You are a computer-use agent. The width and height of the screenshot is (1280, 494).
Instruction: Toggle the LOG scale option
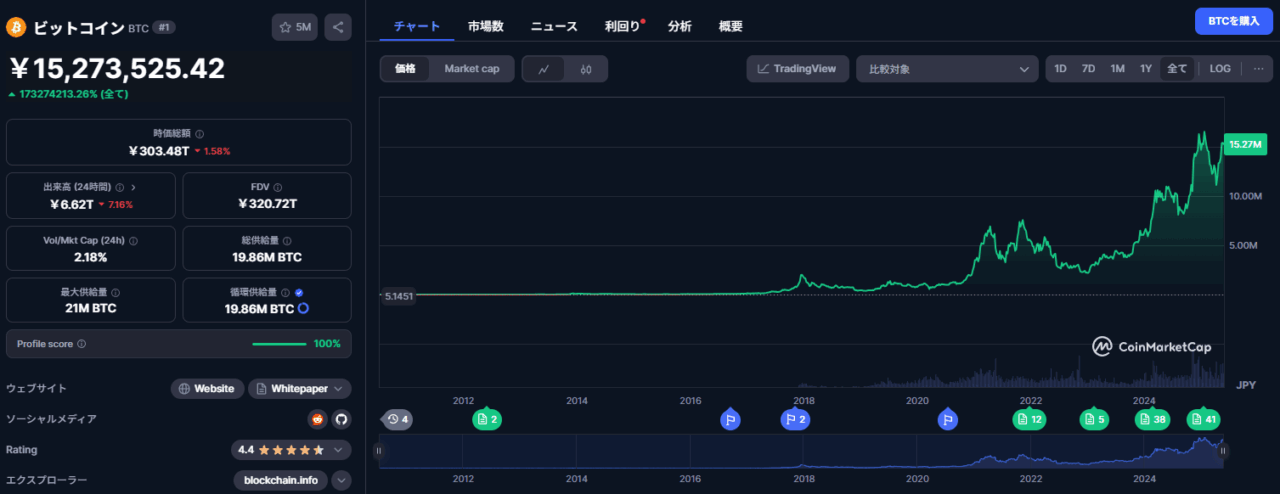click(x=1220, y=69)
